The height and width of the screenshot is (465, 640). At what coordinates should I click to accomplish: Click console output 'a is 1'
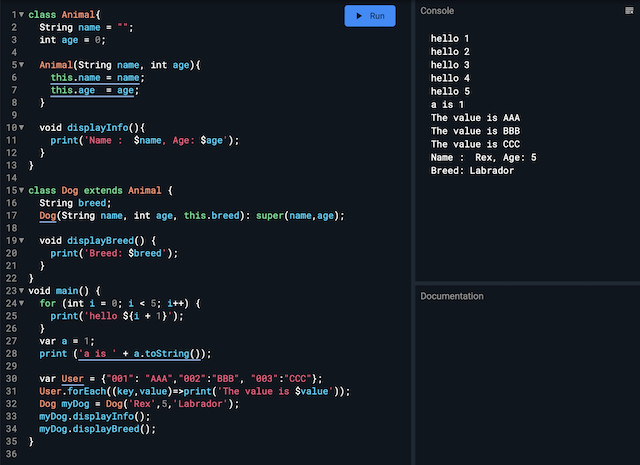[447, 105]
